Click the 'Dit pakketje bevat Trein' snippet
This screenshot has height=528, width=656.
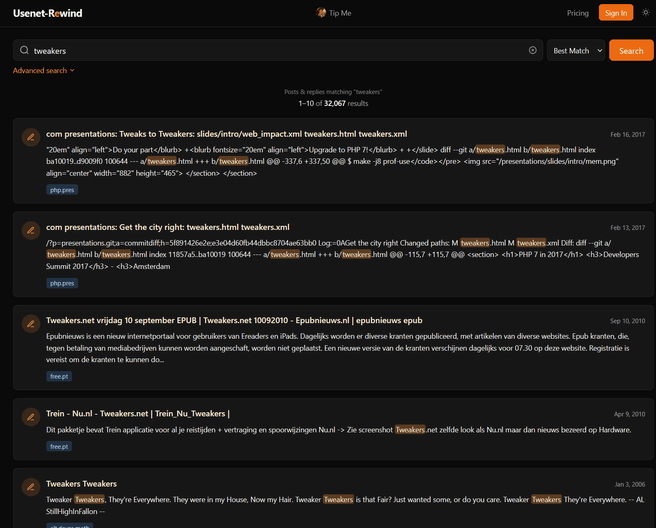[338, 430]
